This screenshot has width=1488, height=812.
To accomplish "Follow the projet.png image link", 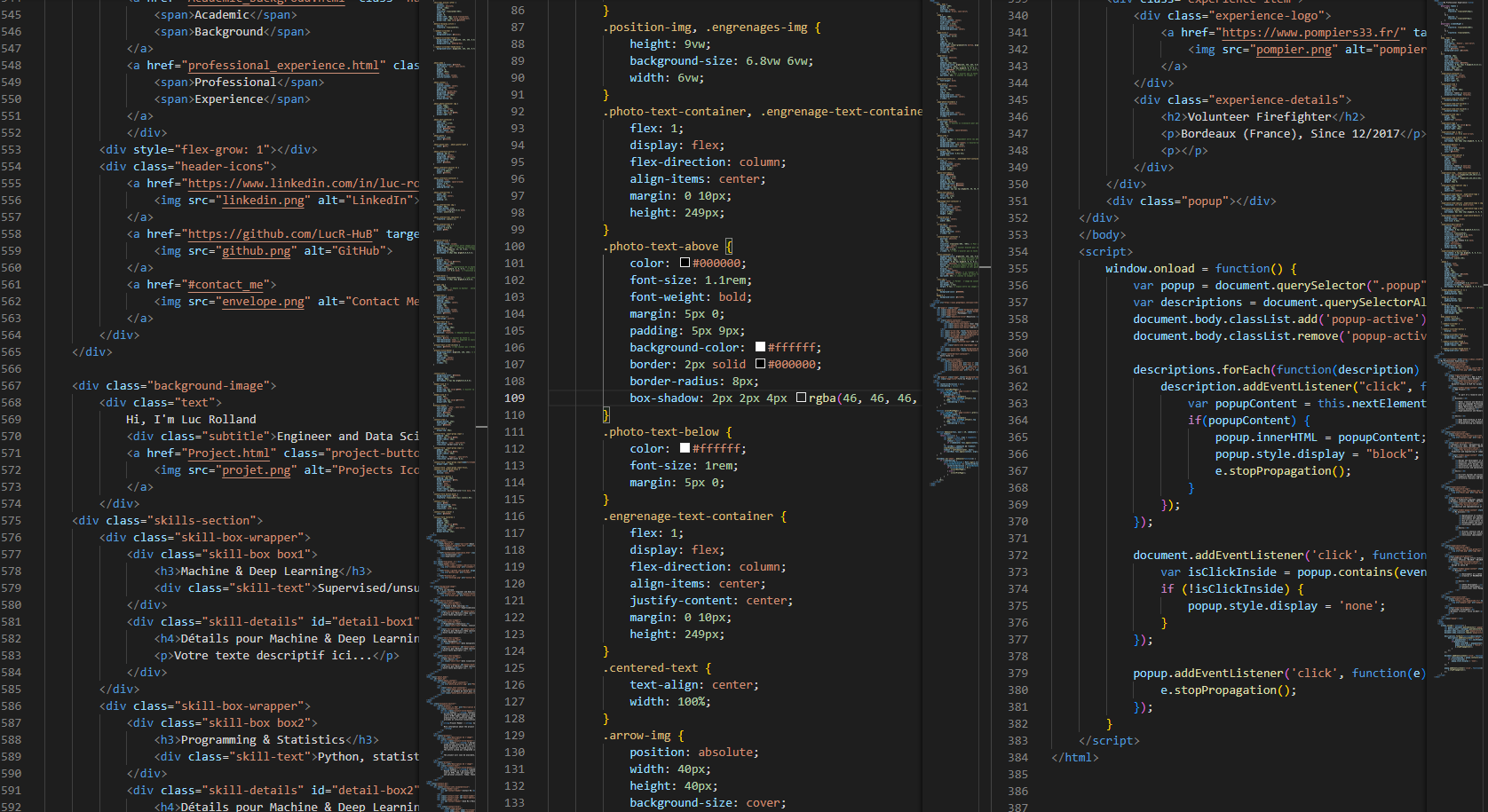I will (256, 470).
